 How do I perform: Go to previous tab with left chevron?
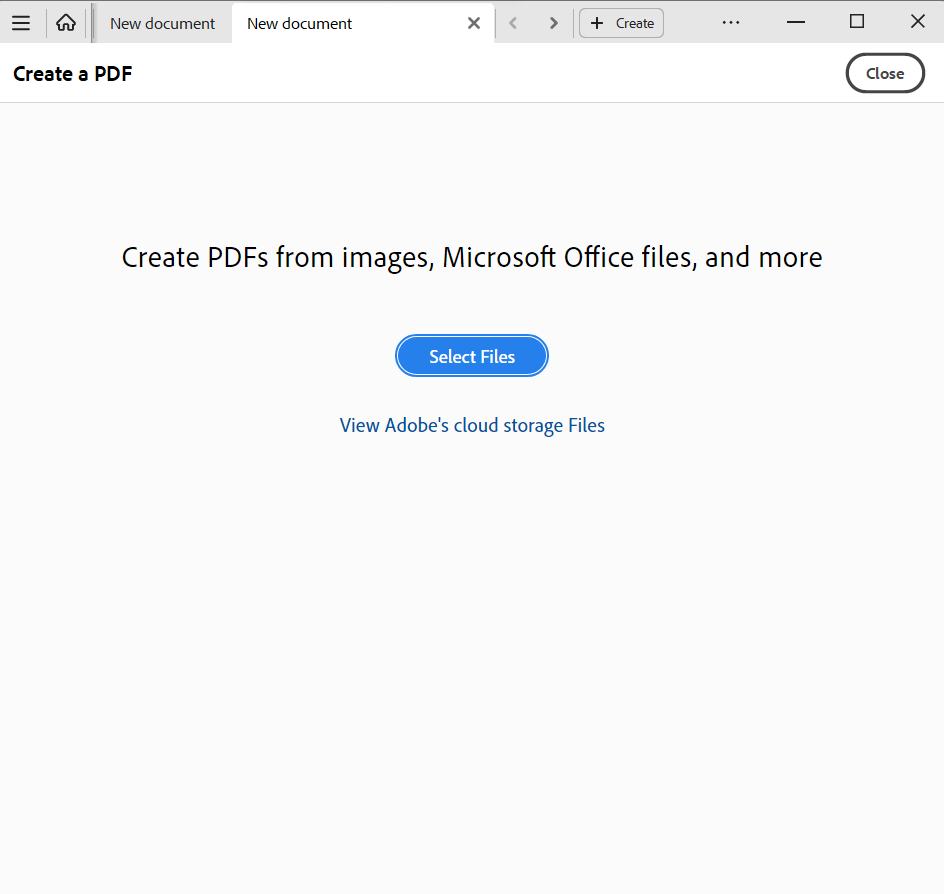[x=513, y=23]
